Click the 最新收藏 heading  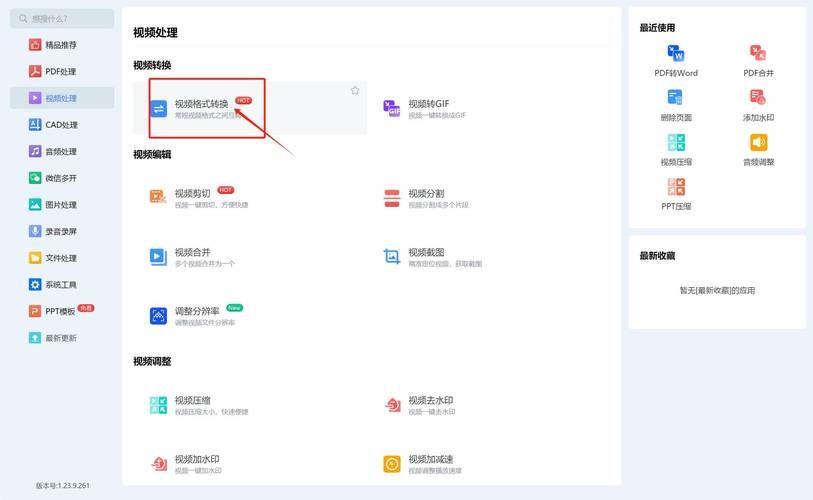point(657,256)
